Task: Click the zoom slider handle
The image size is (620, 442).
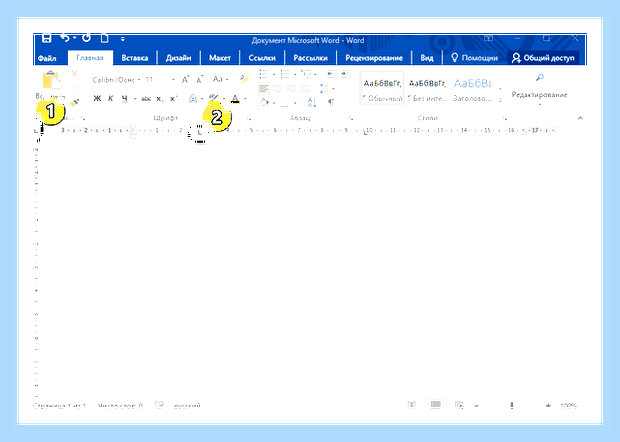Action: tap(512, 405)
